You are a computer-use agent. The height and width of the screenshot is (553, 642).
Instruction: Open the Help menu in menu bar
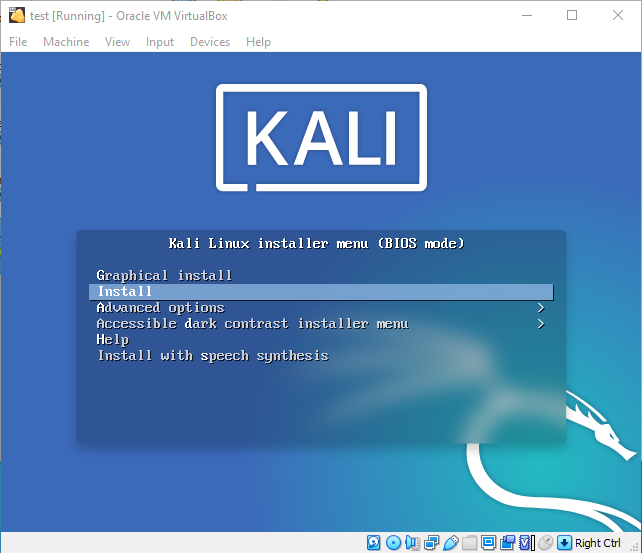coord(258,42)
